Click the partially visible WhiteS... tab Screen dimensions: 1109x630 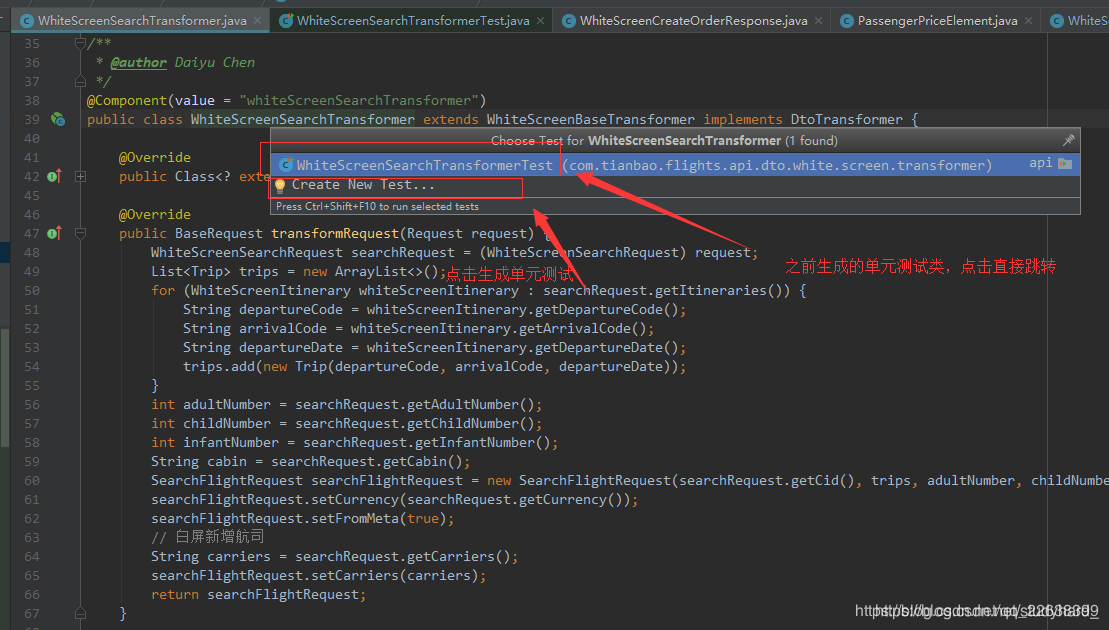coord(1079,21)
